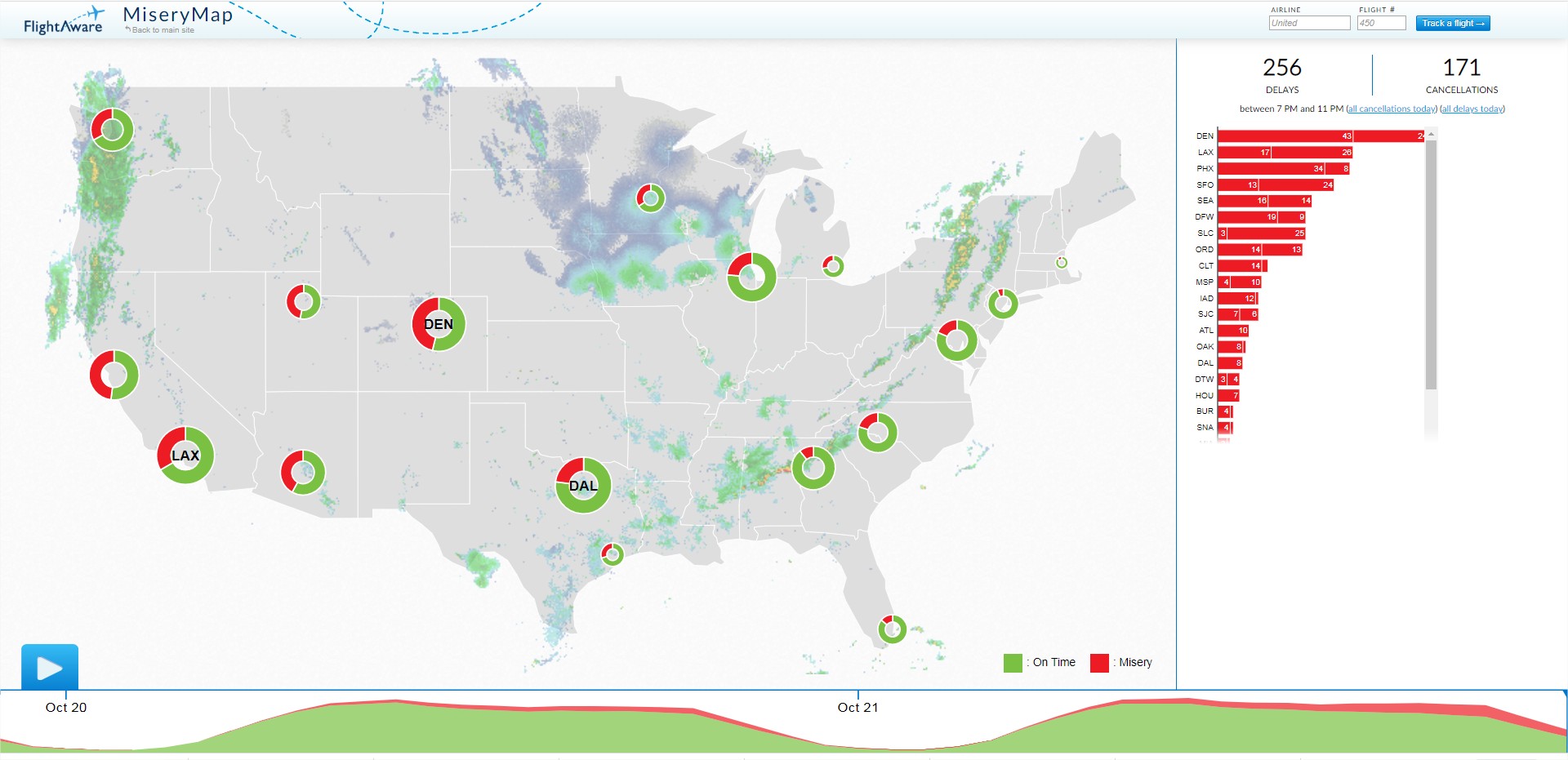Focus the Airline input field
Screen dimensions: 1568x760
tap(1309, 23)
